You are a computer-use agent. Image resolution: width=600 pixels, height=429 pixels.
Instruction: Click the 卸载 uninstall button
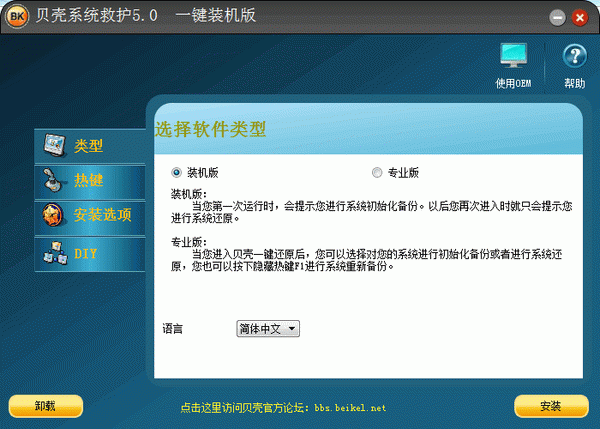click(x=46, y=406)
